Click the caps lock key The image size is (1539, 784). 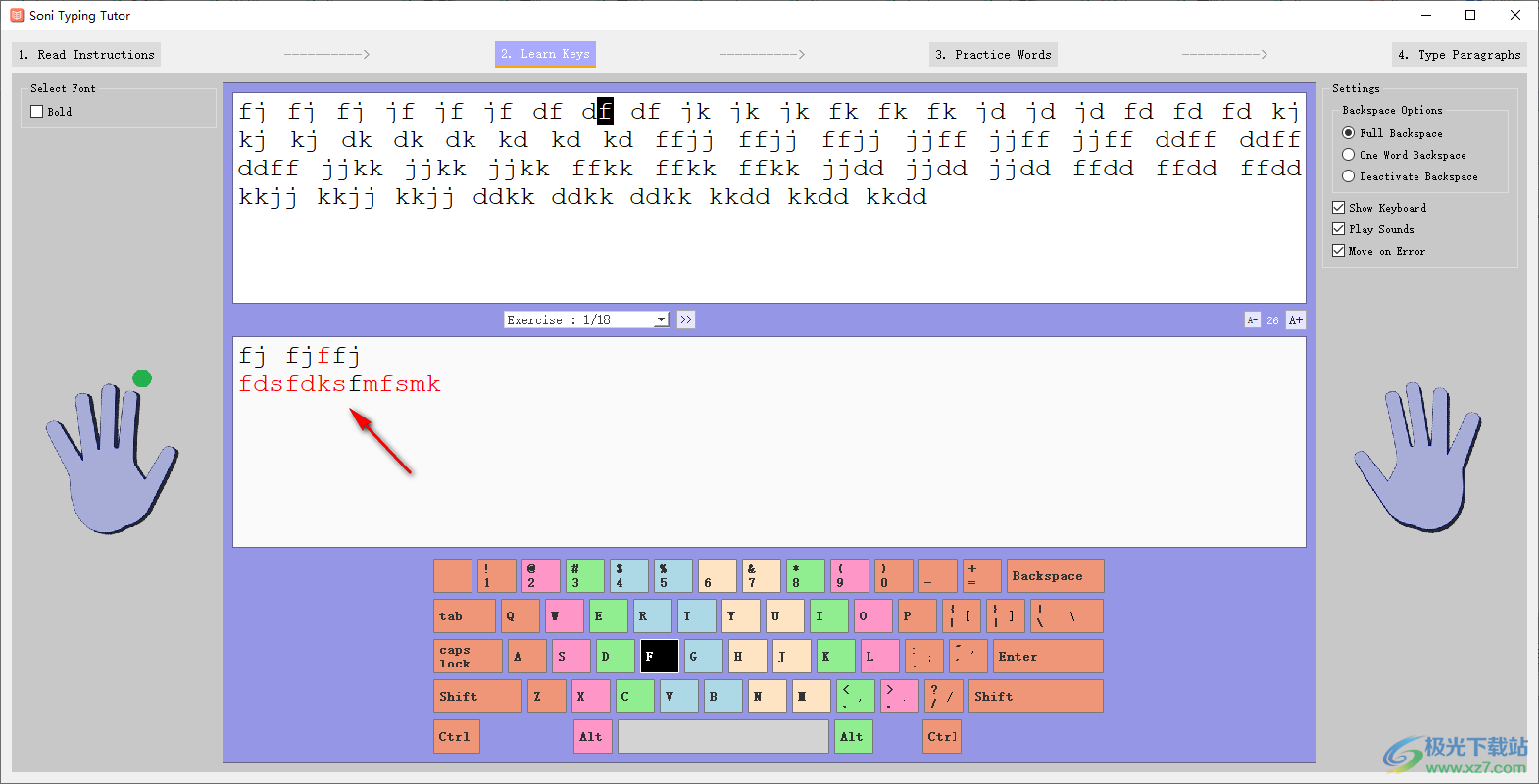coord(468,657)
